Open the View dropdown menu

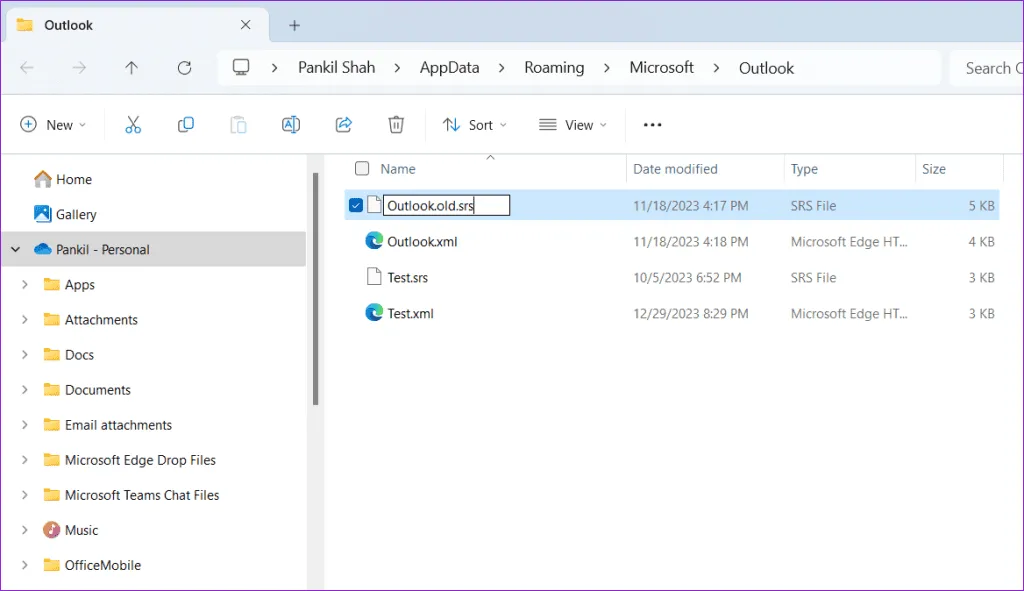(x=573, y=125)
